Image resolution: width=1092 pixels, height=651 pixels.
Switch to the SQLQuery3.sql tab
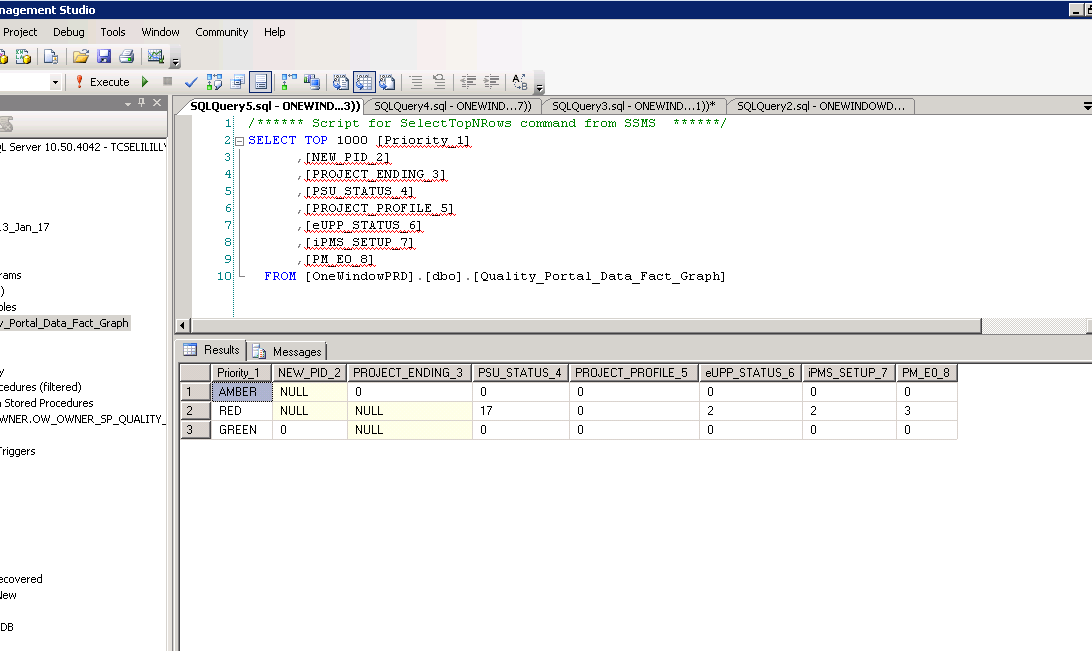pos(634,106)
